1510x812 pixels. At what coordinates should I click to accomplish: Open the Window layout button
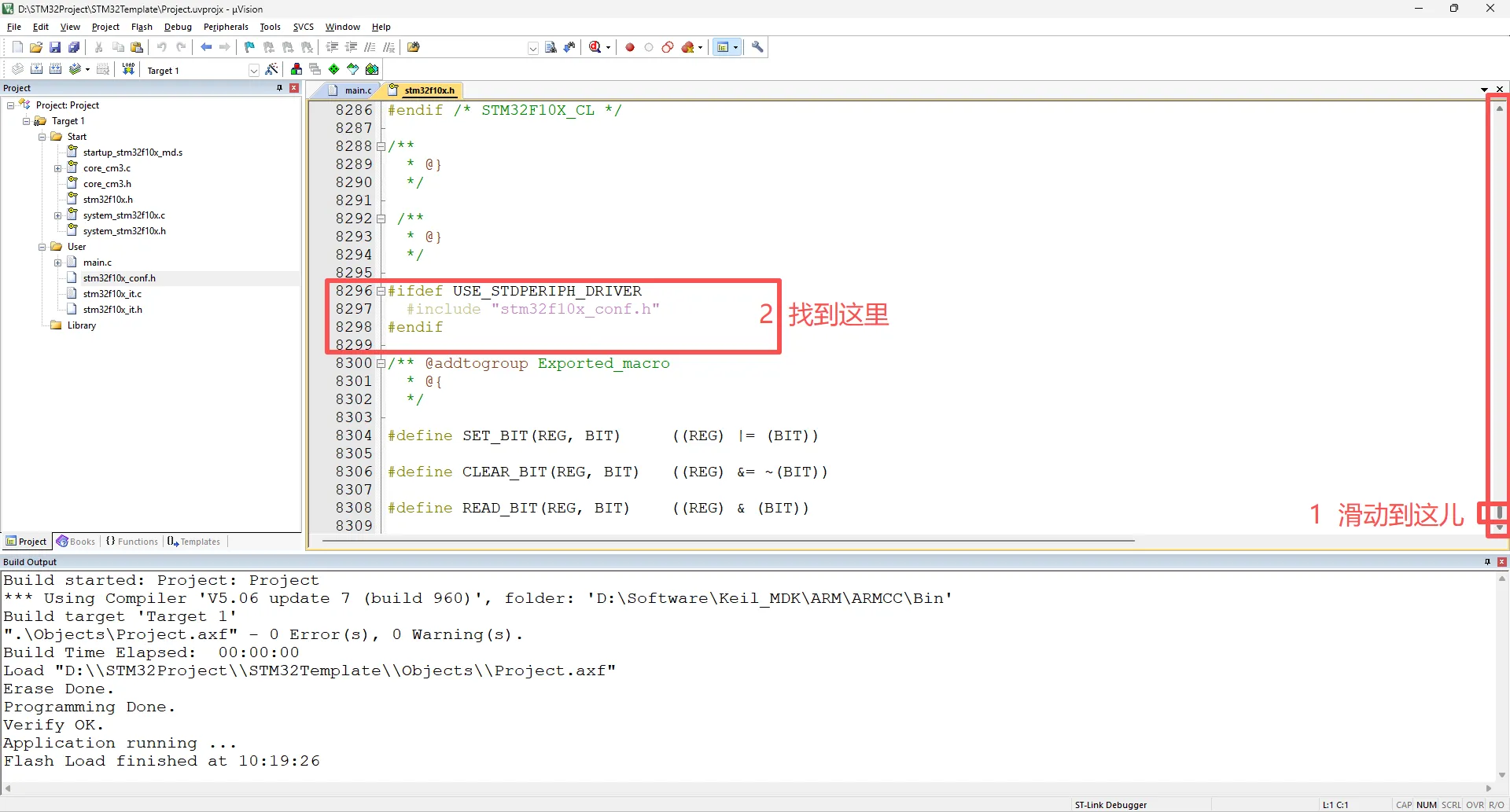click(x=723, y=47)
